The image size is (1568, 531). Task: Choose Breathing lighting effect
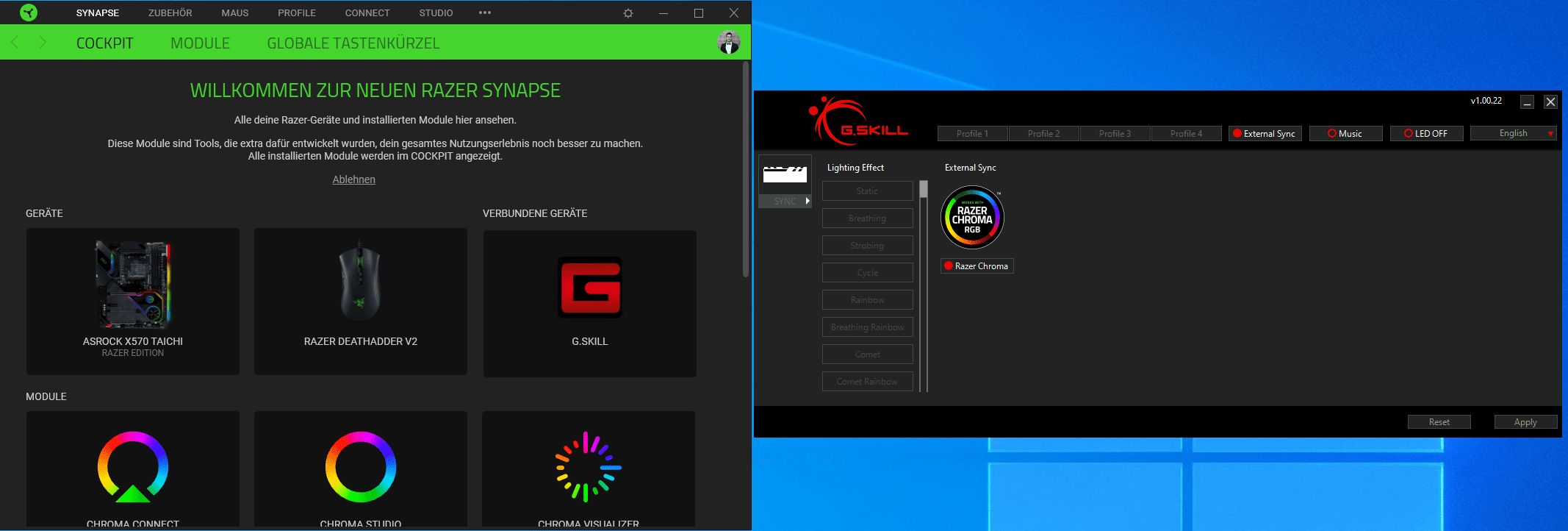click(x=867, y=218)
